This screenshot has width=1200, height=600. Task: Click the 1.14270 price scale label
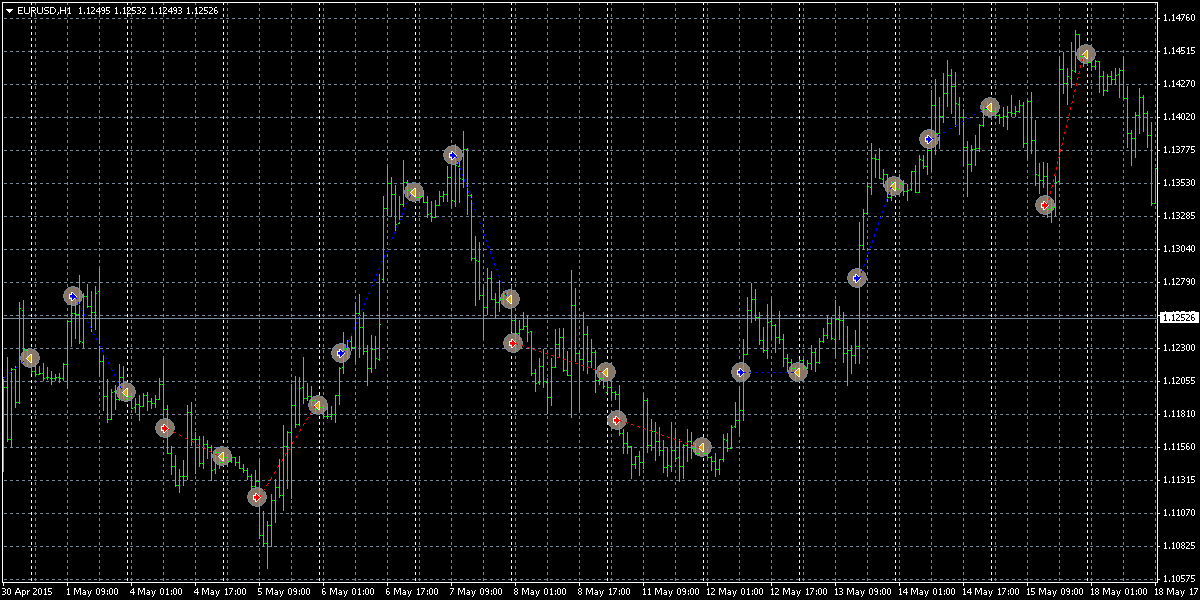(x=1179, y=84)
